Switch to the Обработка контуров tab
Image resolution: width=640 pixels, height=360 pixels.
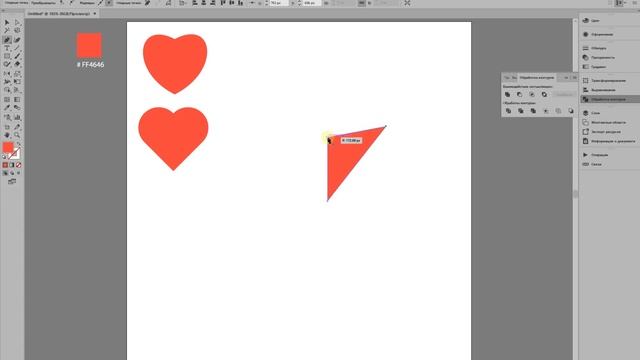coord(537,78)
